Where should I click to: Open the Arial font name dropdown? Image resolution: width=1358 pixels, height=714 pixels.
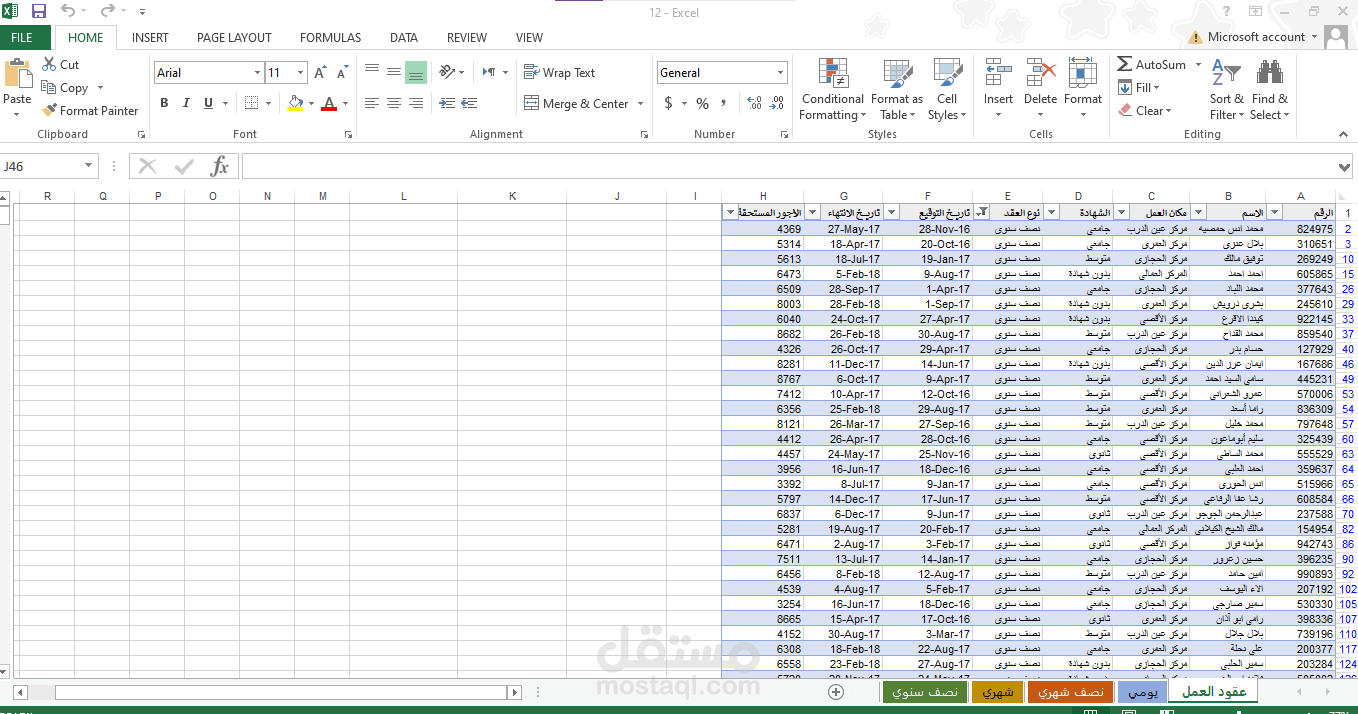pos(255,73)
